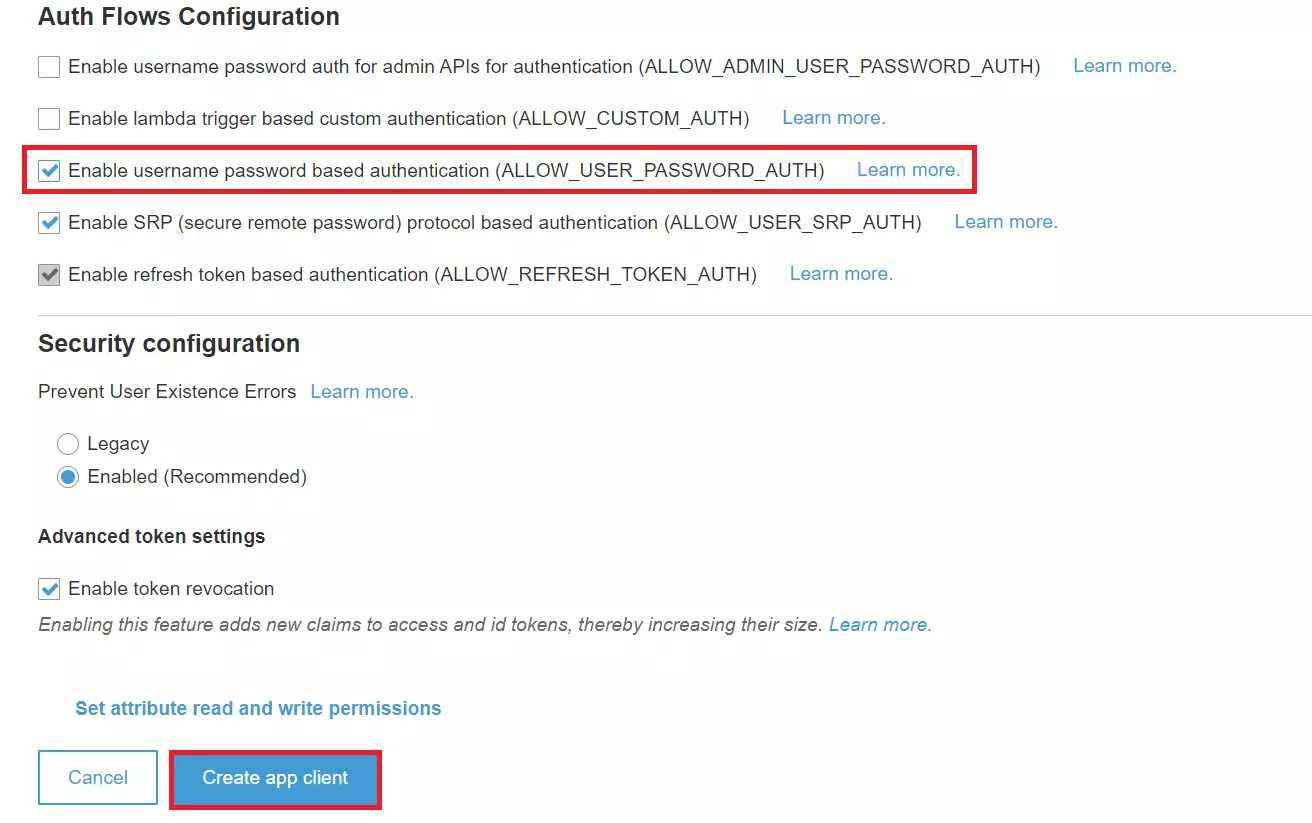
Task: Open Learn more for ALLOW_ADMIN_USER_PASSWORD_AUTH
Action: tap(1123, 65)
